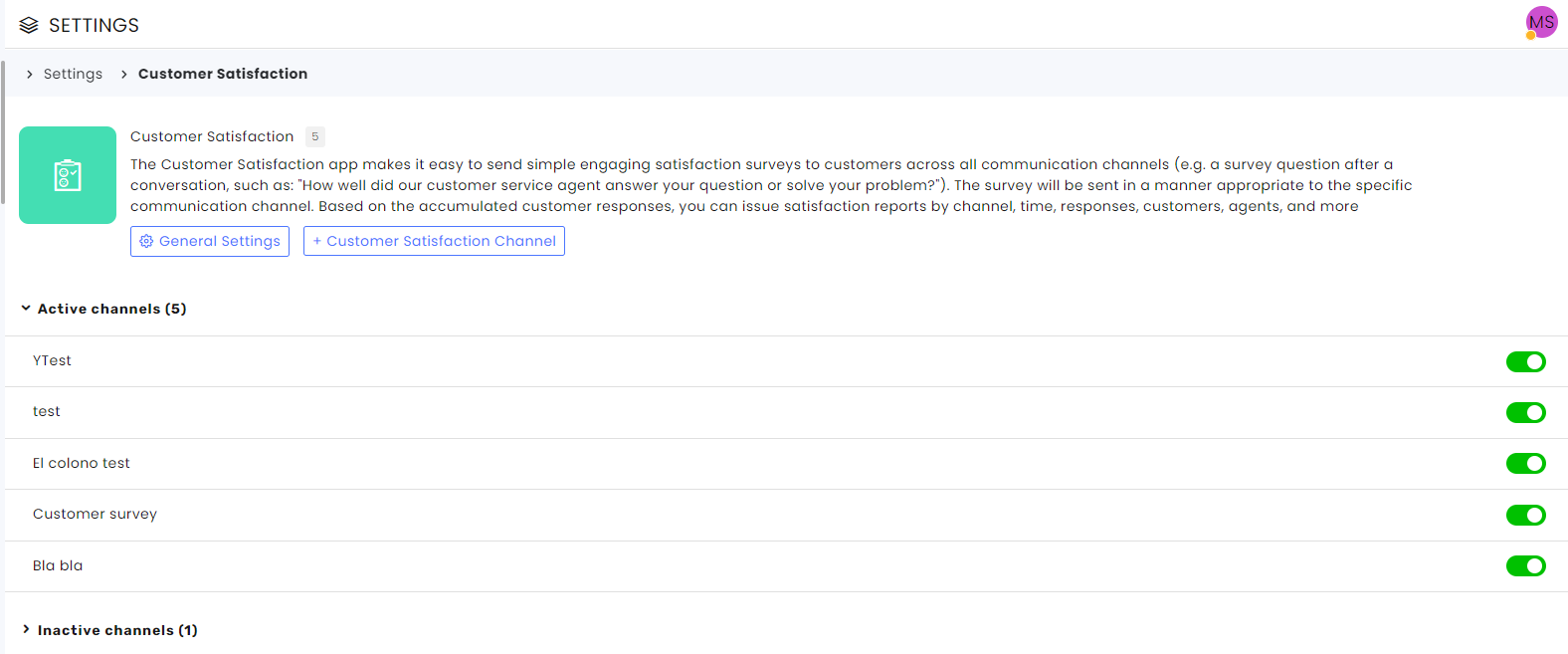Open the MS user avatar menu
This screenshot has width=1568, height=654.
coord(1541,22)
